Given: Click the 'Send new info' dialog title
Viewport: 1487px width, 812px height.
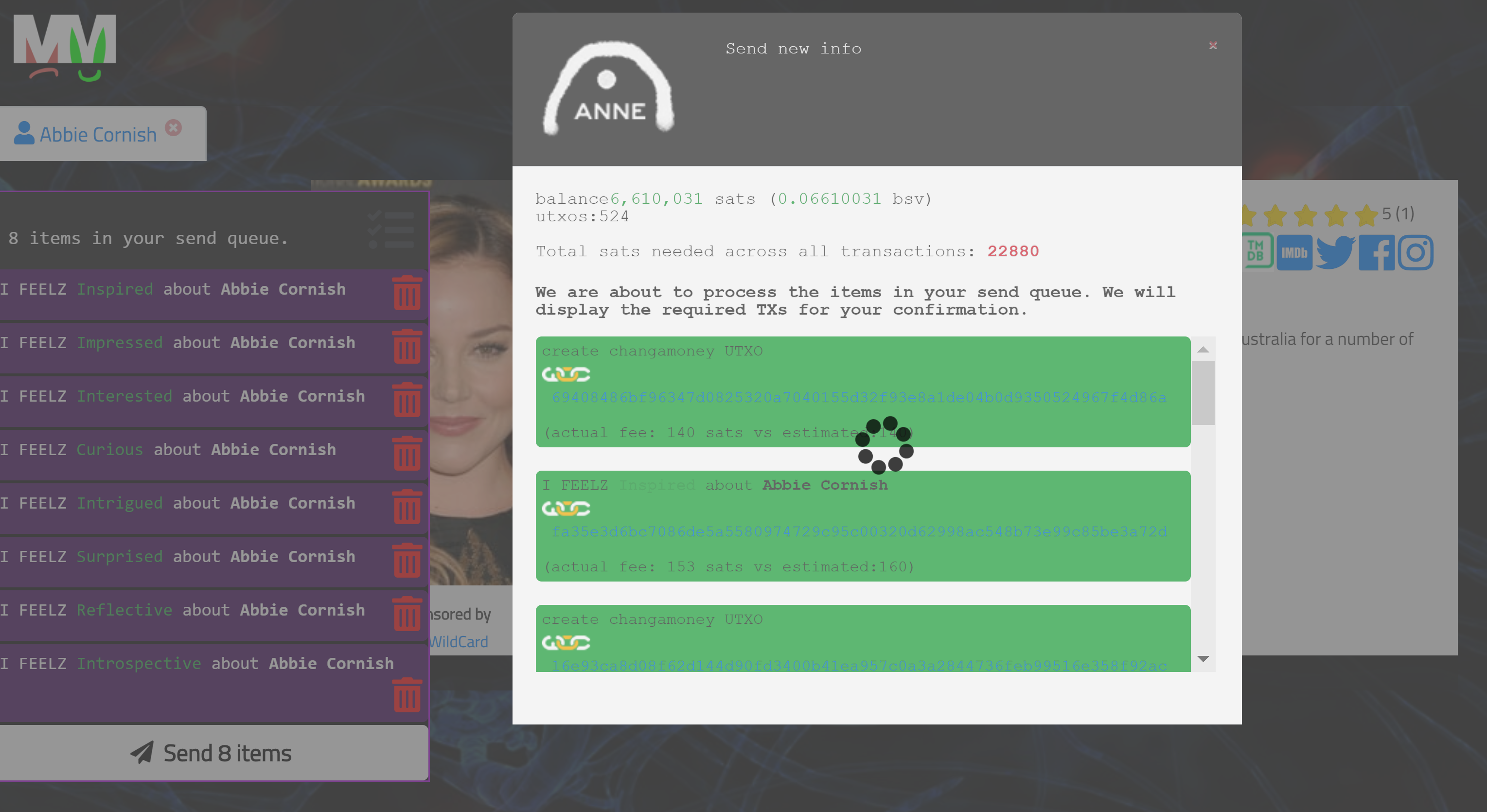Looking at the screenshot, I should point(794,49).
